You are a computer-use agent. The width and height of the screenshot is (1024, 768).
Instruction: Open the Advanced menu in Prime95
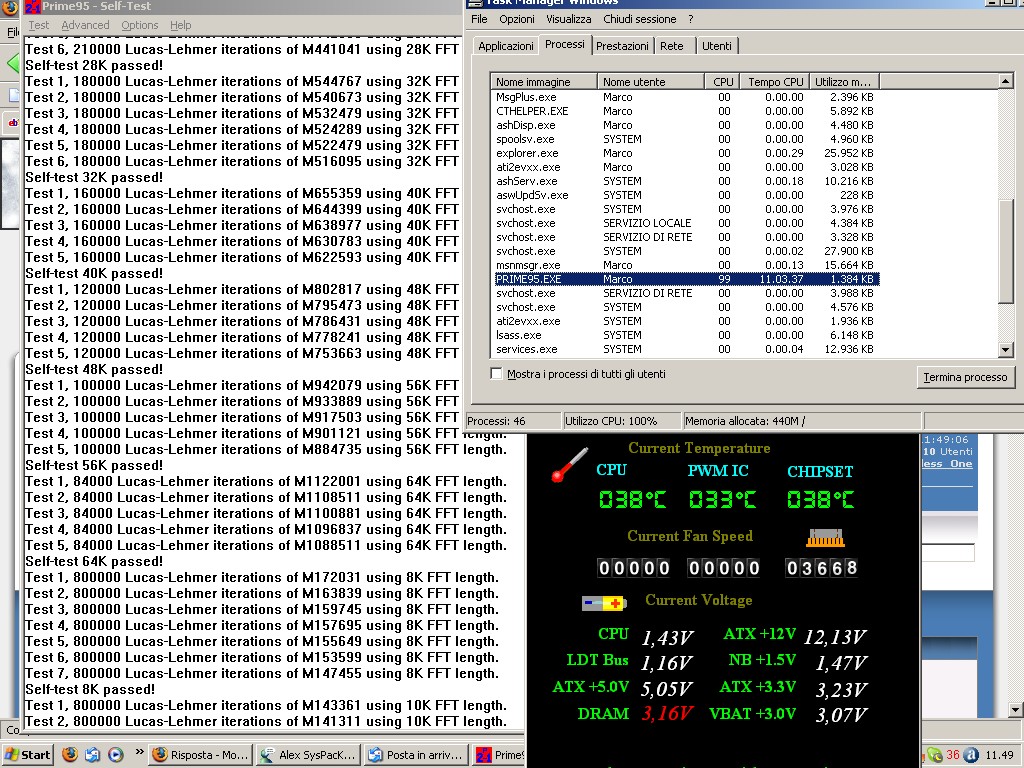[x=85, y=25]
